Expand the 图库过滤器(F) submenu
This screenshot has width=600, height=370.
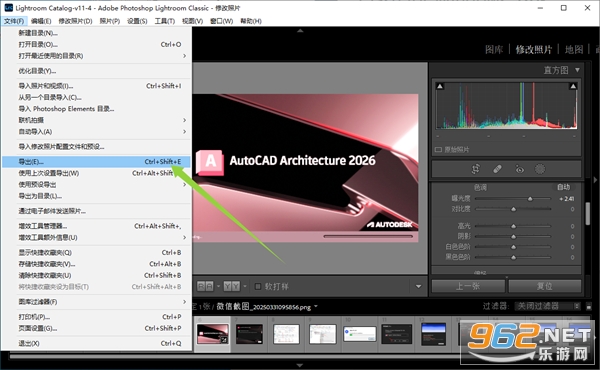96,302
